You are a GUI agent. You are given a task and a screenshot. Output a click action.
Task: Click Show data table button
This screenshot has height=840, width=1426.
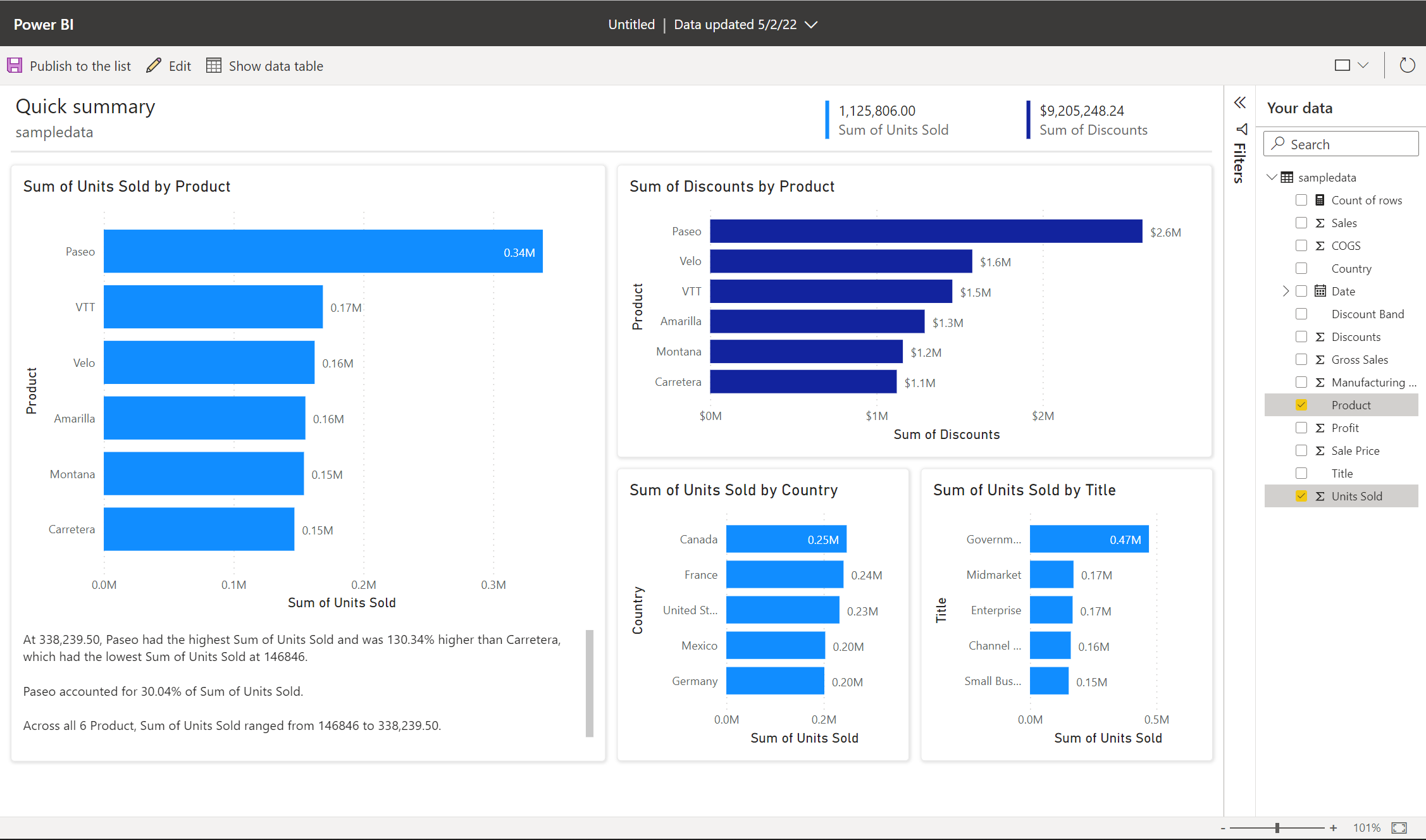tap(265, 65)
